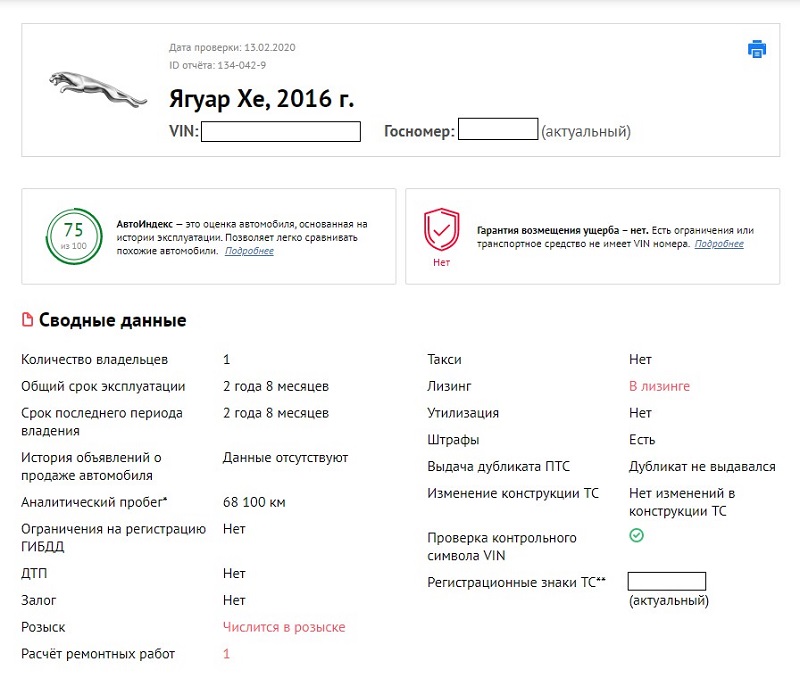Click the Штрафы label
The image size is (800, 678).
click(x=453, y=440)
